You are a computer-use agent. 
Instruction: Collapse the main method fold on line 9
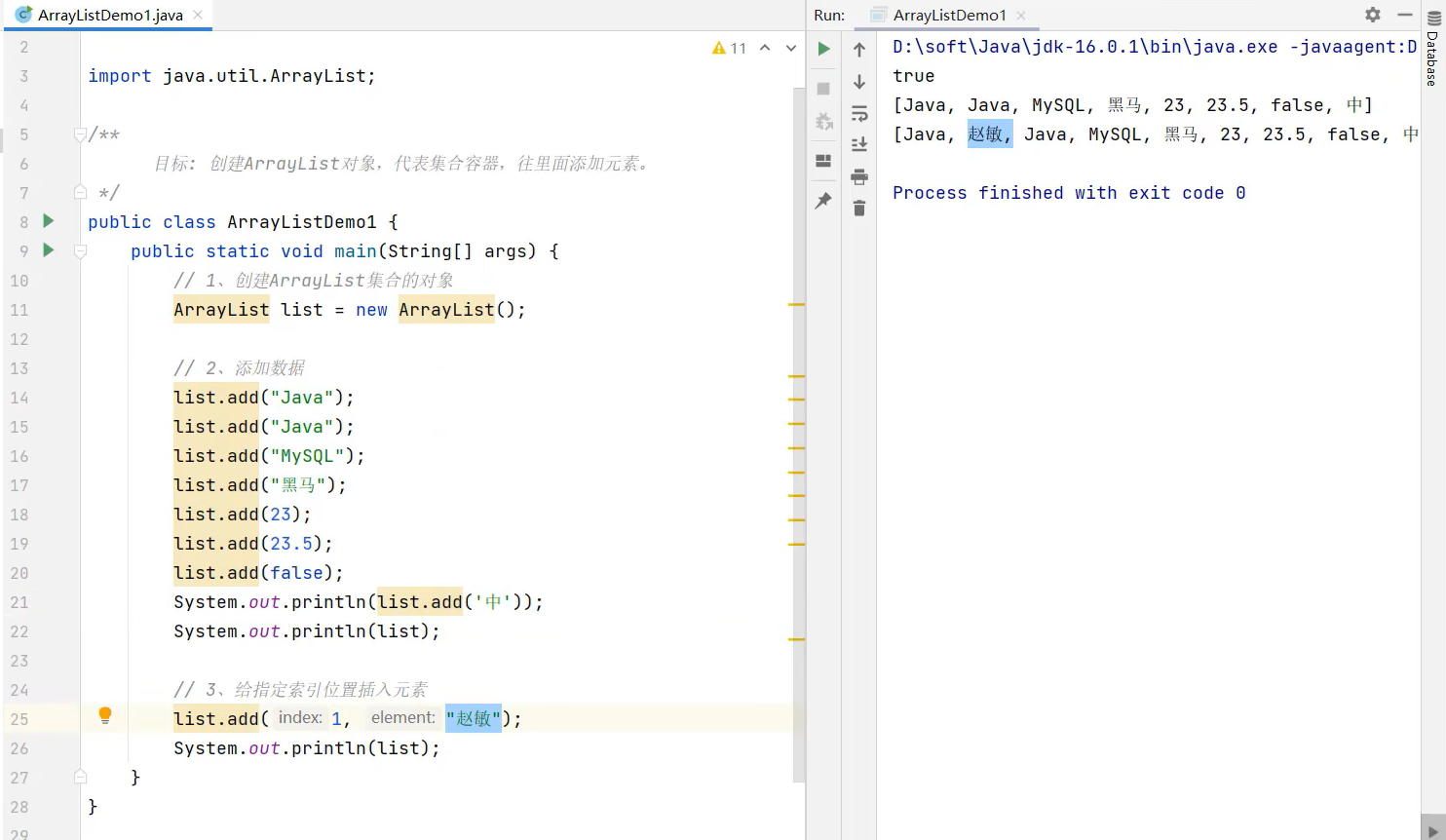80,251
